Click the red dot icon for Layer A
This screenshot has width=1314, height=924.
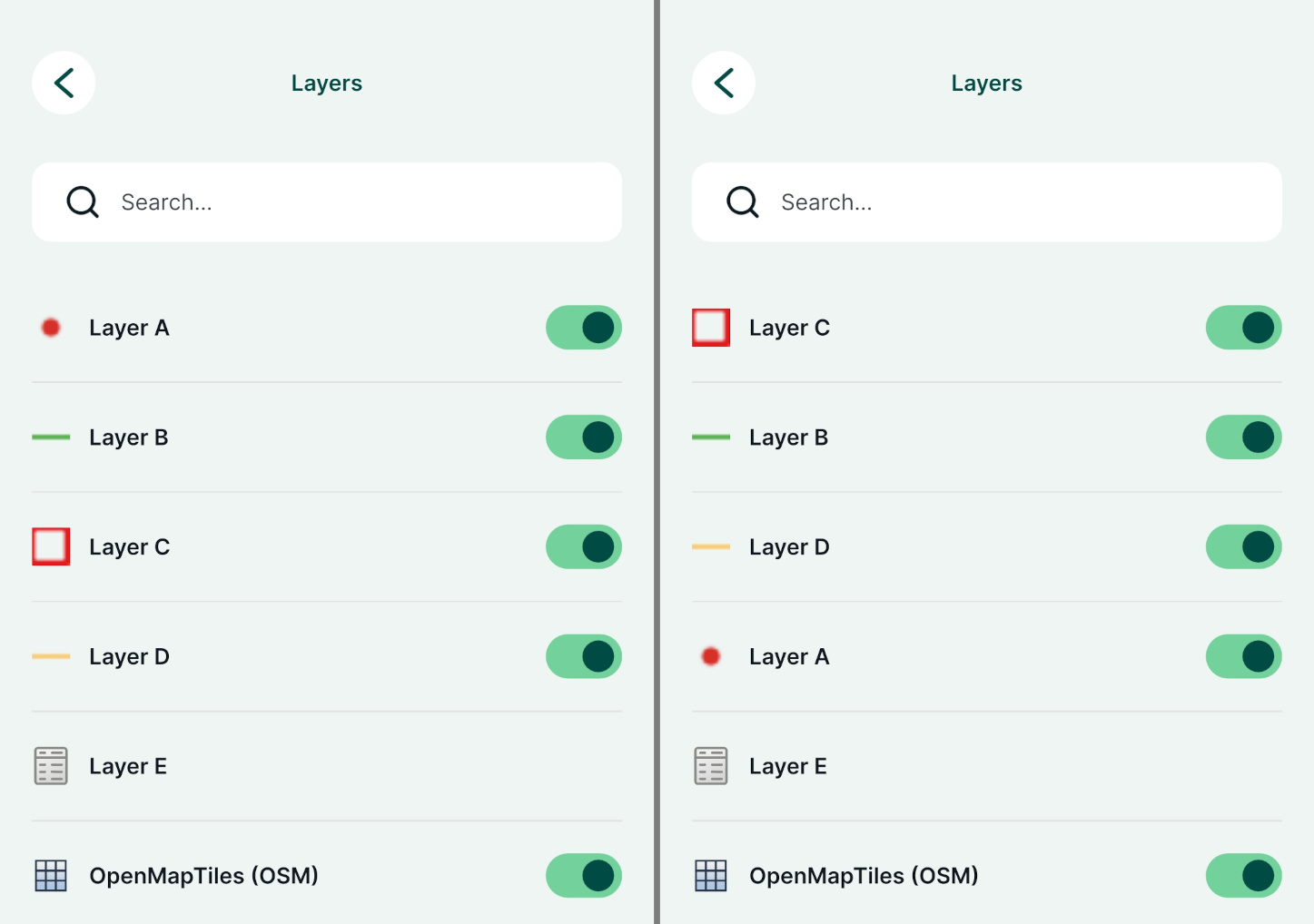tap(51, 328)
